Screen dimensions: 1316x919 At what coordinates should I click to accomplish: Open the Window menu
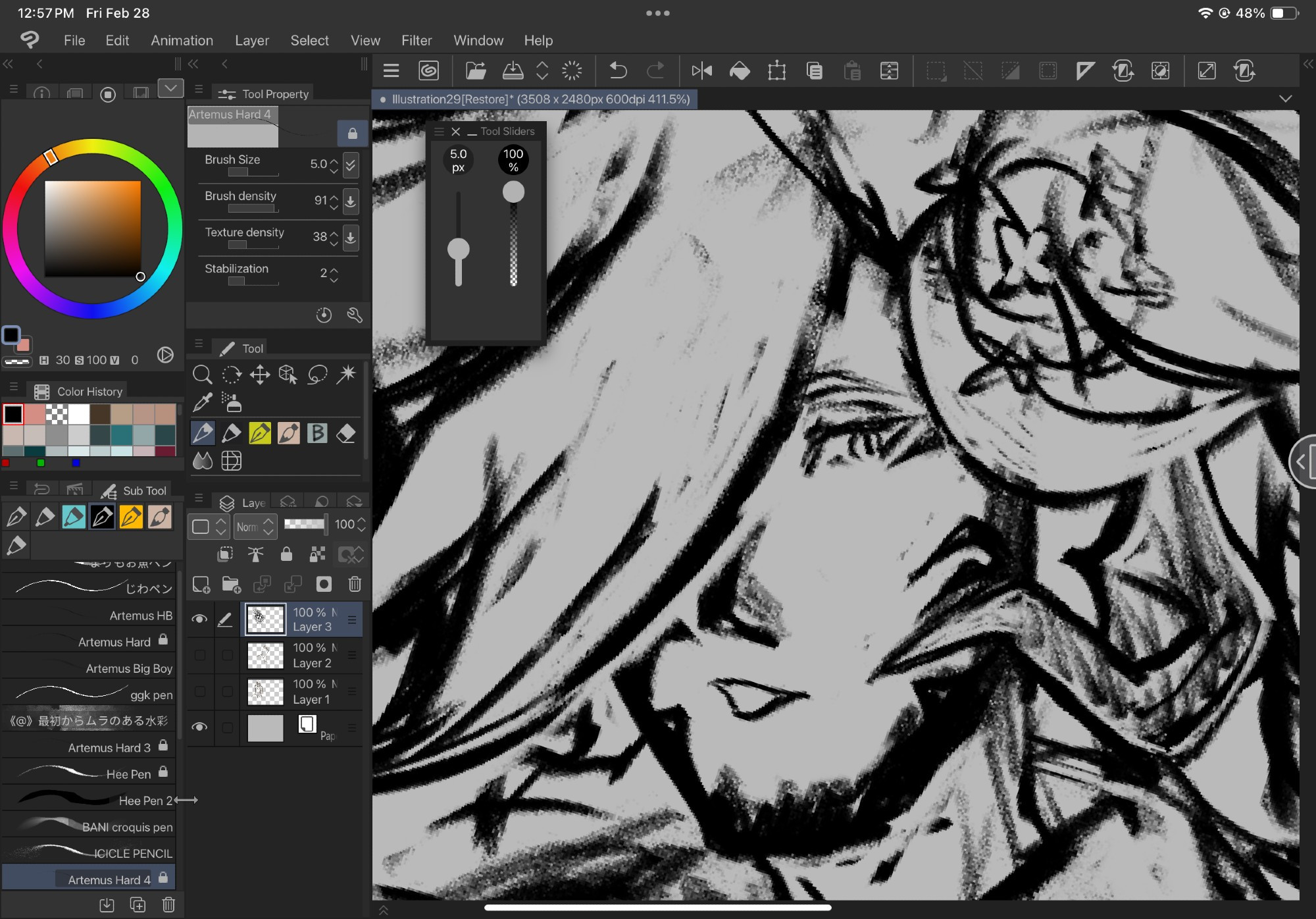click(x=478, y=40)
